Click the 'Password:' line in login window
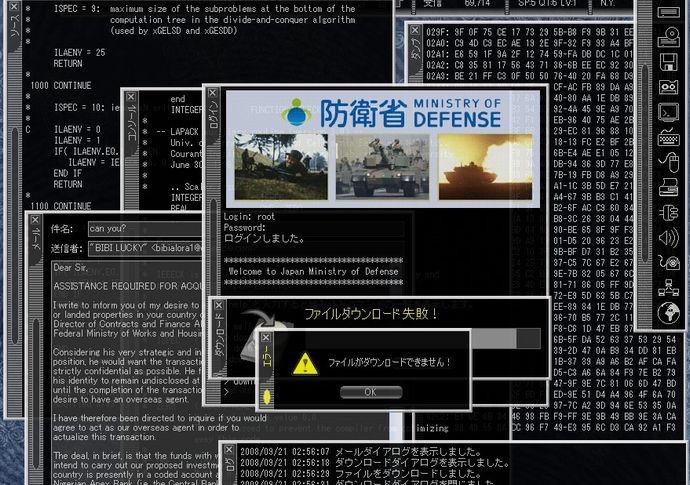This screenshot has width=690, height=485. pos(245,228)
